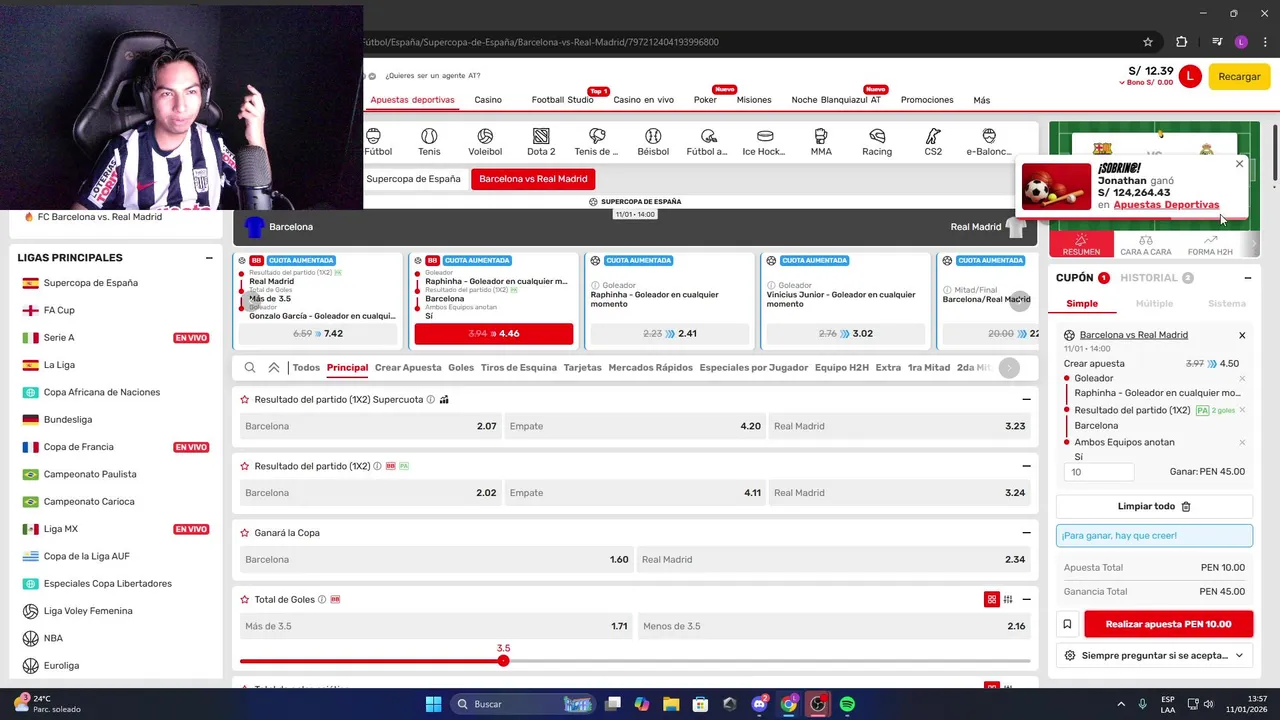Click the Recargar button
This screenshot has height=720, width=1280.
[x=1239, y=76]
